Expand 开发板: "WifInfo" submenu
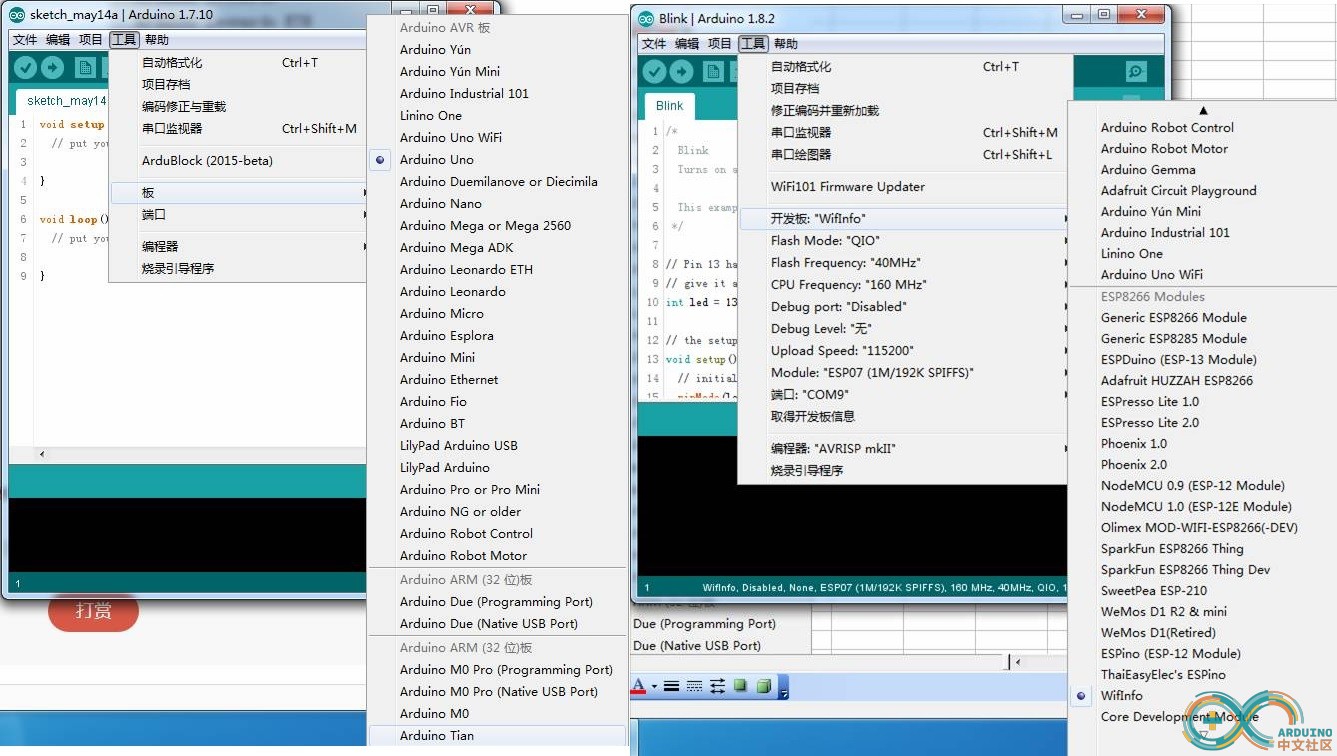 click(x=905, y=218)
